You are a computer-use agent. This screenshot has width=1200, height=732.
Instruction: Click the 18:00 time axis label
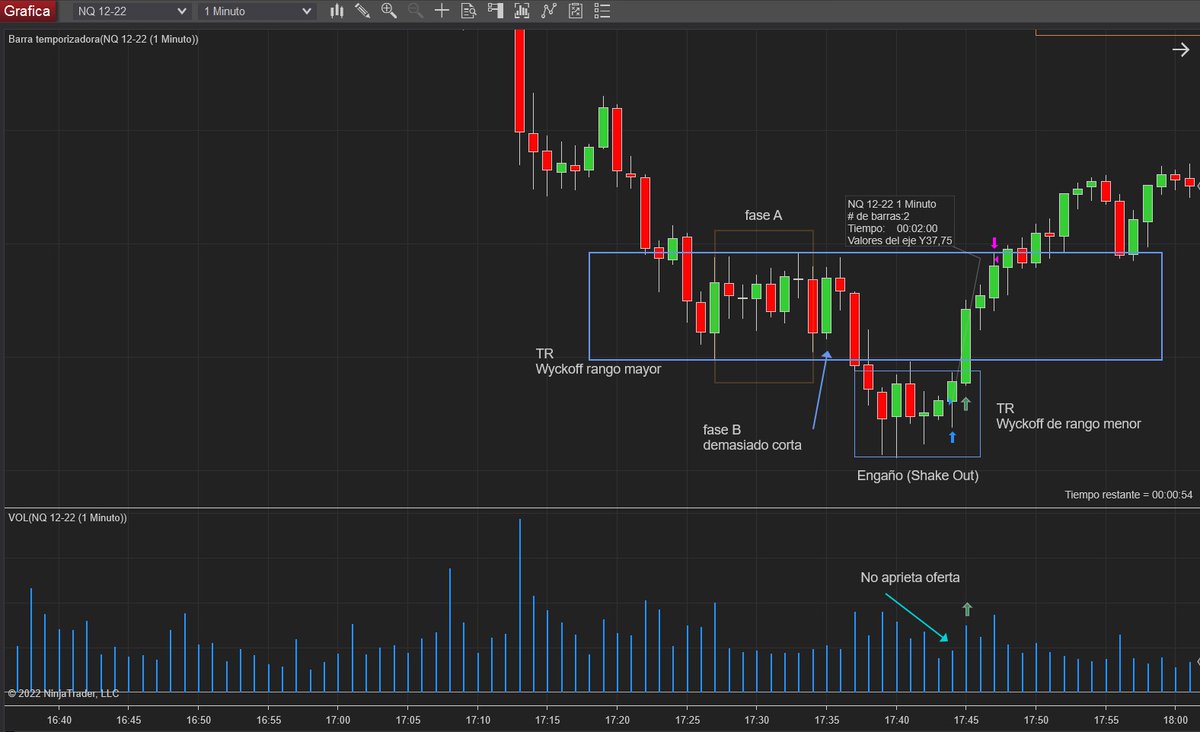point(1176,719)
